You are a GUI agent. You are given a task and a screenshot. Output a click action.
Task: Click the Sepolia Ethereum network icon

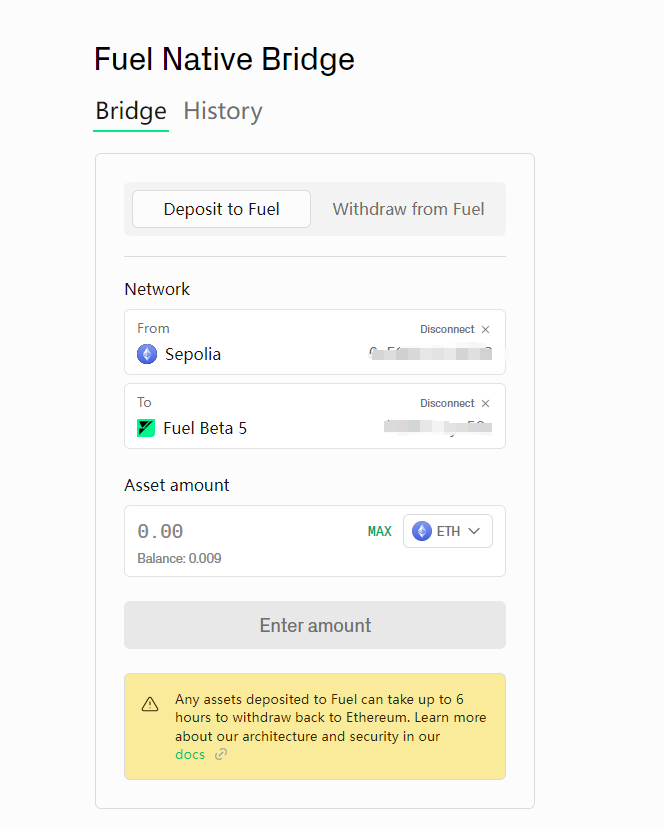[147, 354]
